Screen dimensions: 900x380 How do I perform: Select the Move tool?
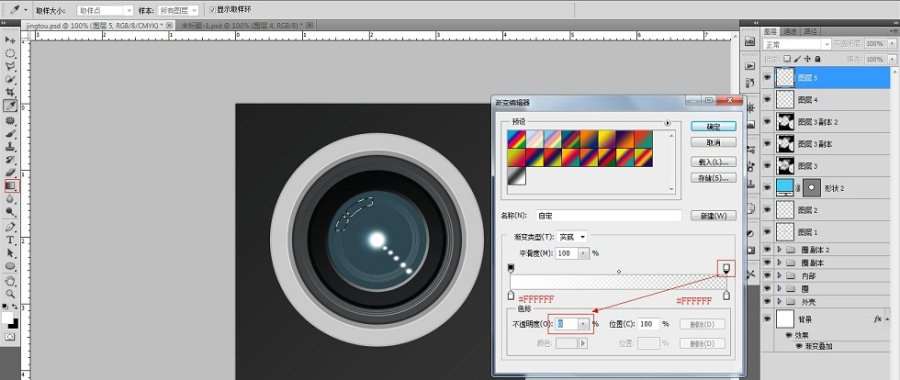click(10, 40)
